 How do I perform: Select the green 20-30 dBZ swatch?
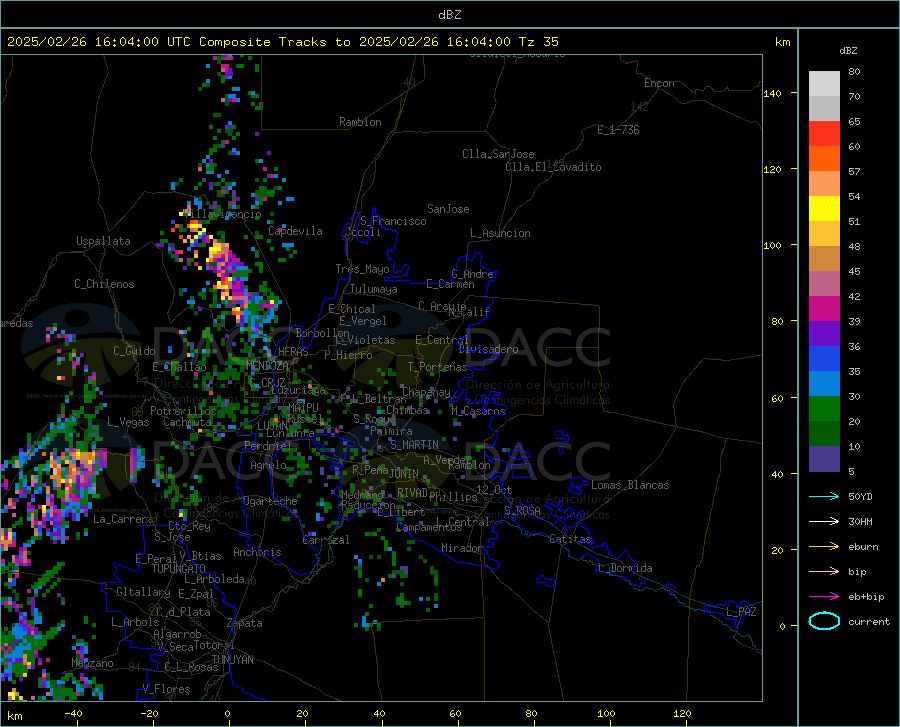coord(824,409)
